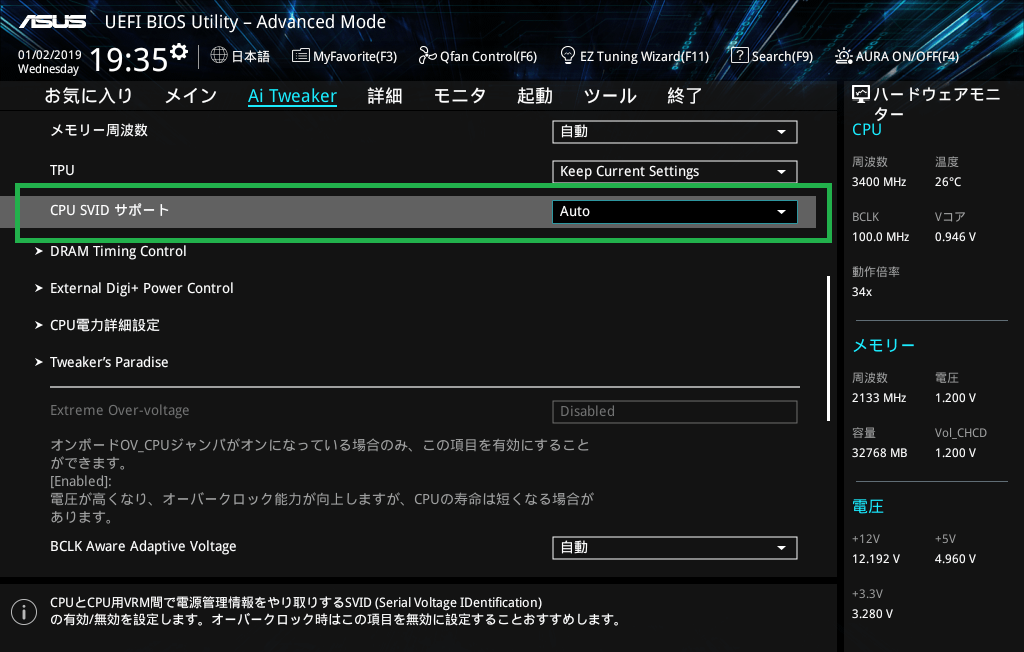
Task: Click the Qfan Control fan icon
Action: tap(427, 56)
